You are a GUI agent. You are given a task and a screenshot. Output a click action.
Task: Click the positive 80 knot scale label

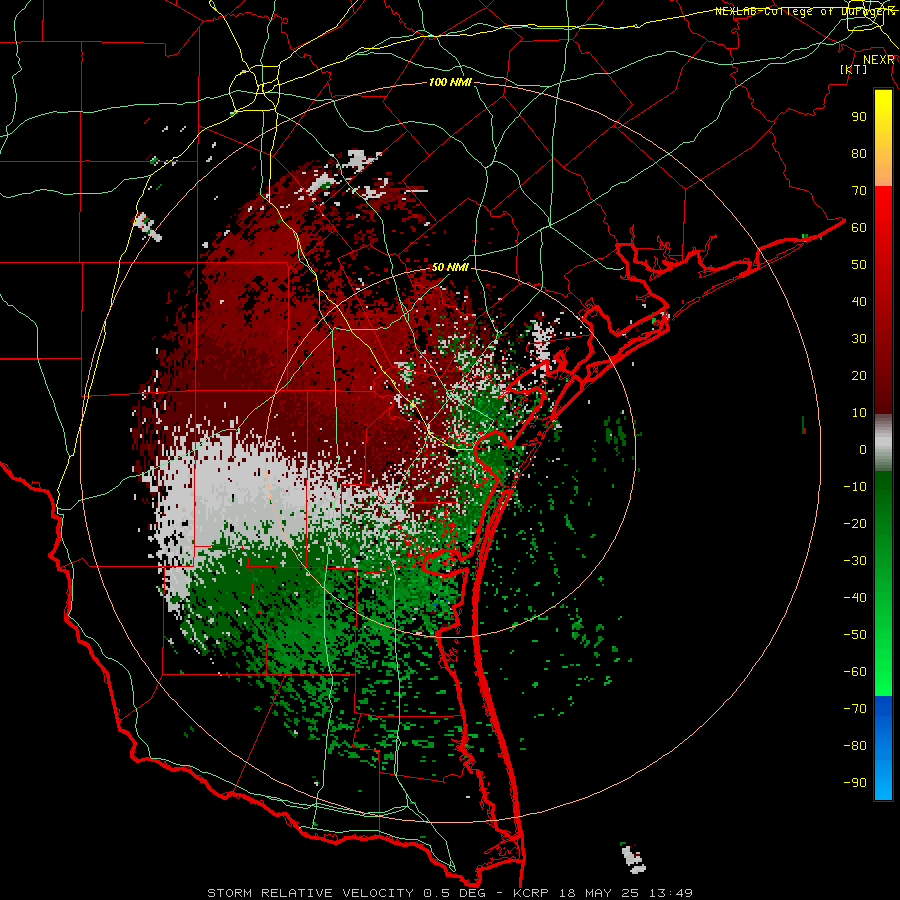tap(859, 154)
